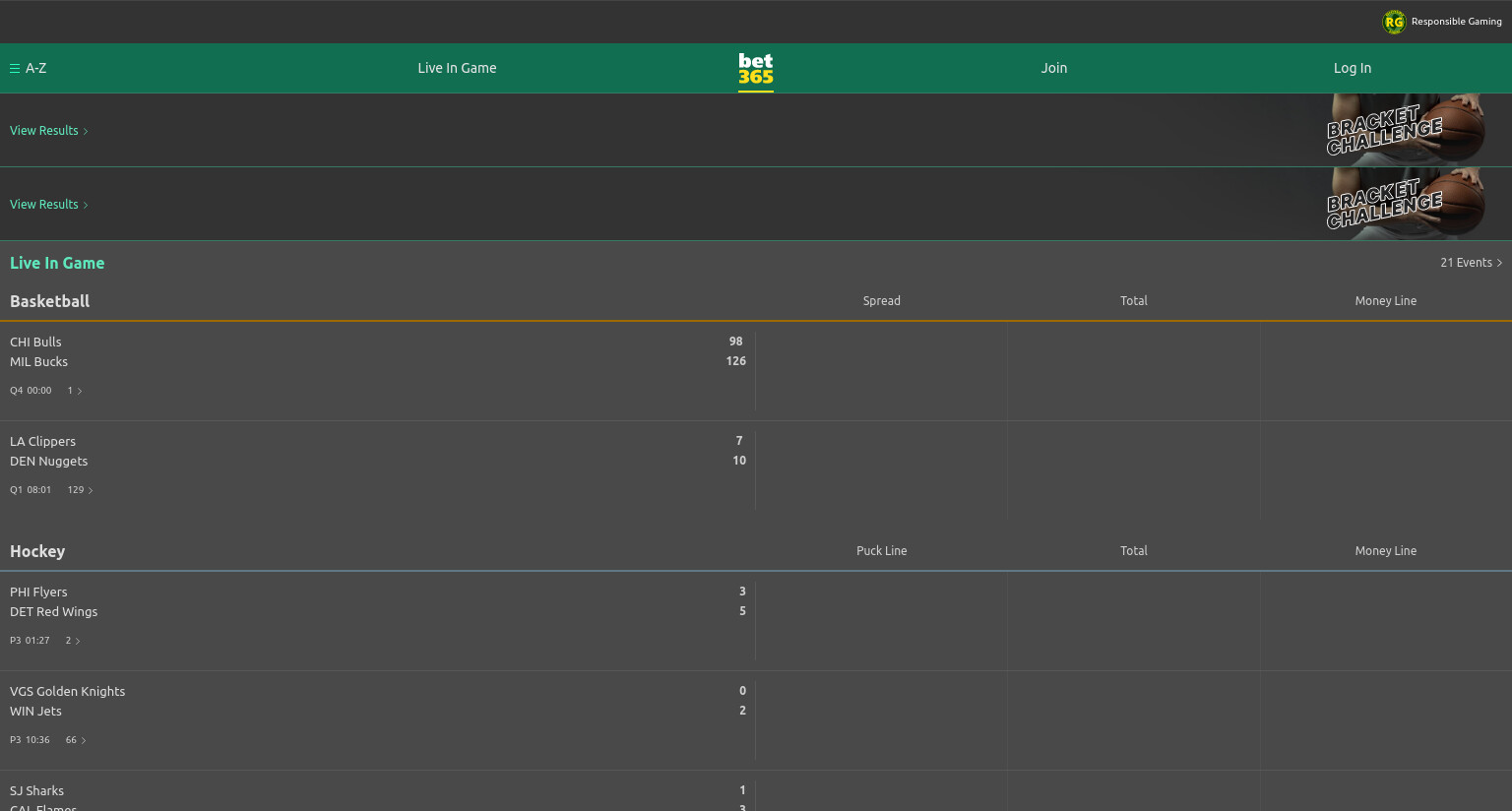This screenshot has width=1512, height=811.
Task: Switch to Live In Game tab
Action: coord(457,68)
